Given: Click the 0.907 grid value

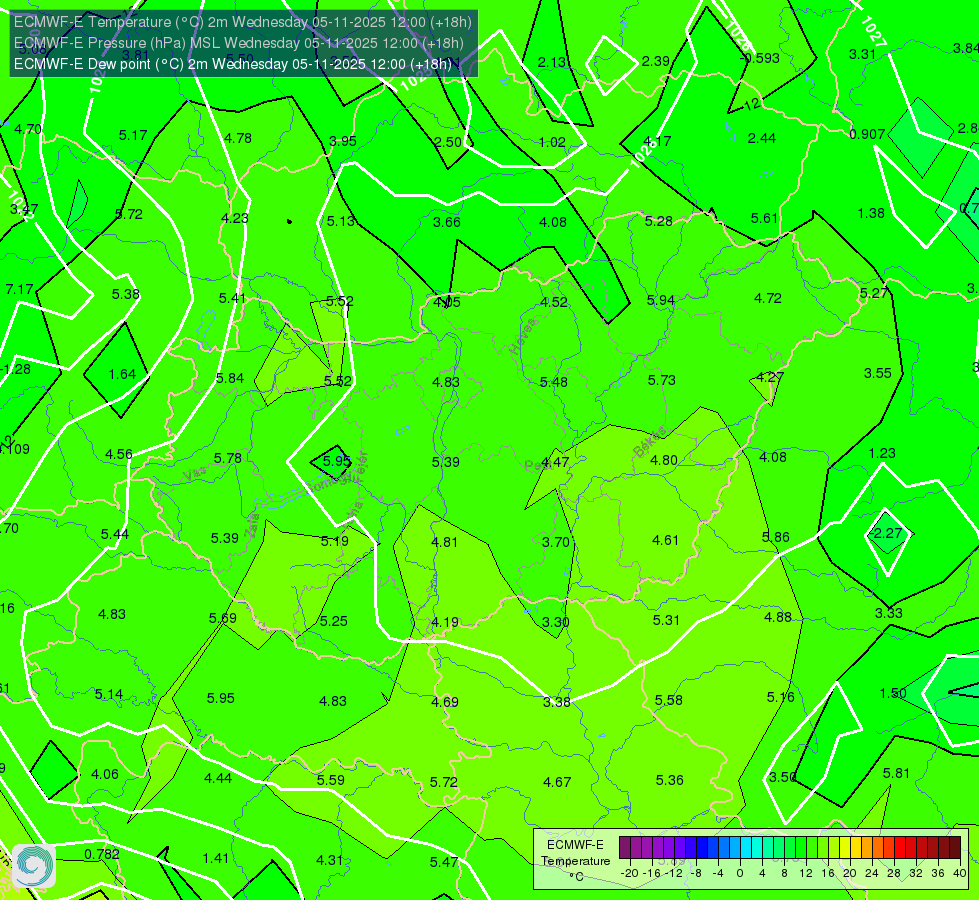Looking at the screenshot, I should coord(867,134).
